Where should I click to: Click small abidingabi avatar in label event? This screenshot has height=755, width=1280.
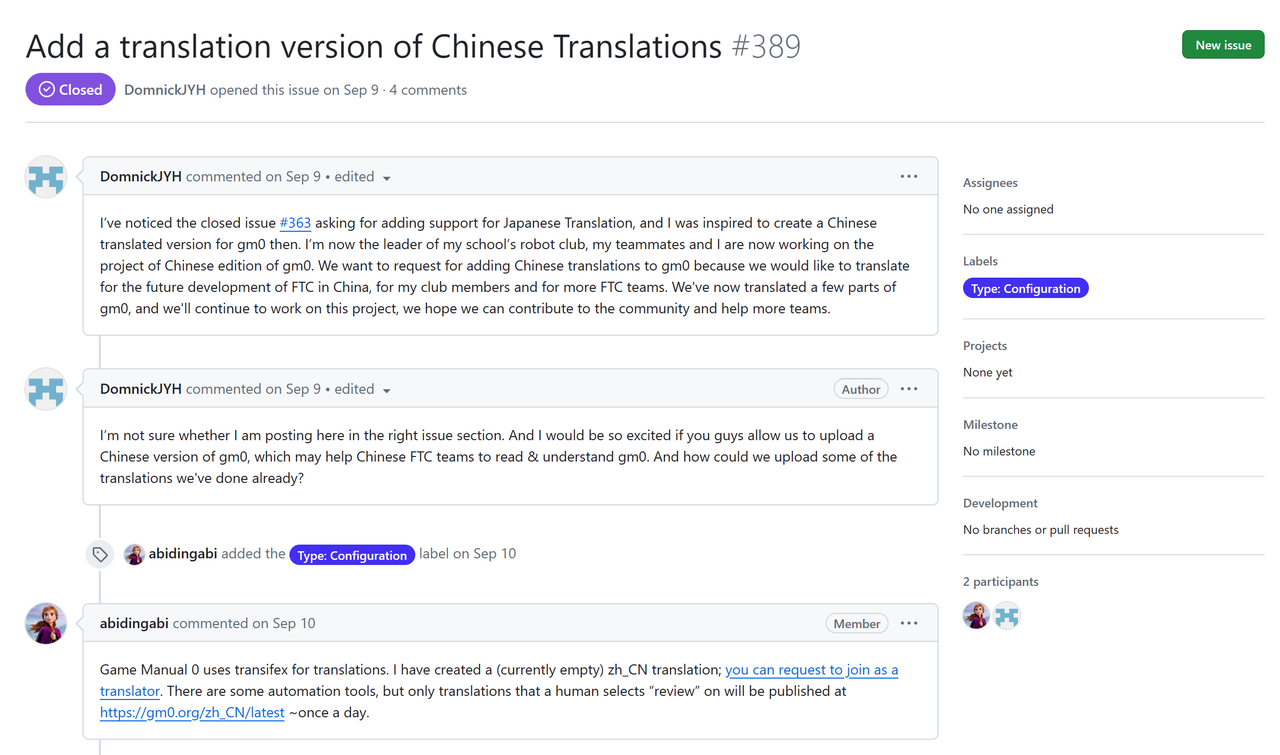pos(134,554)
